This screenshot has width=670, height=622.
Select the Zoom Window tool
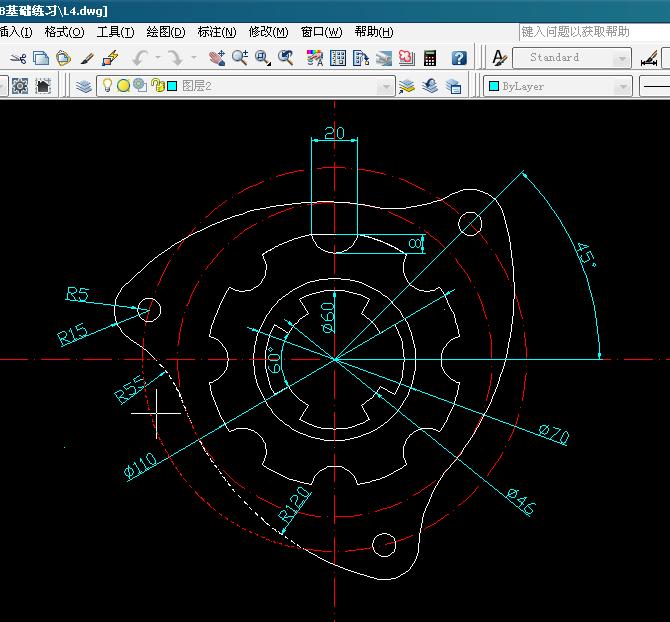pyautogui.click(x=263, y=58)
